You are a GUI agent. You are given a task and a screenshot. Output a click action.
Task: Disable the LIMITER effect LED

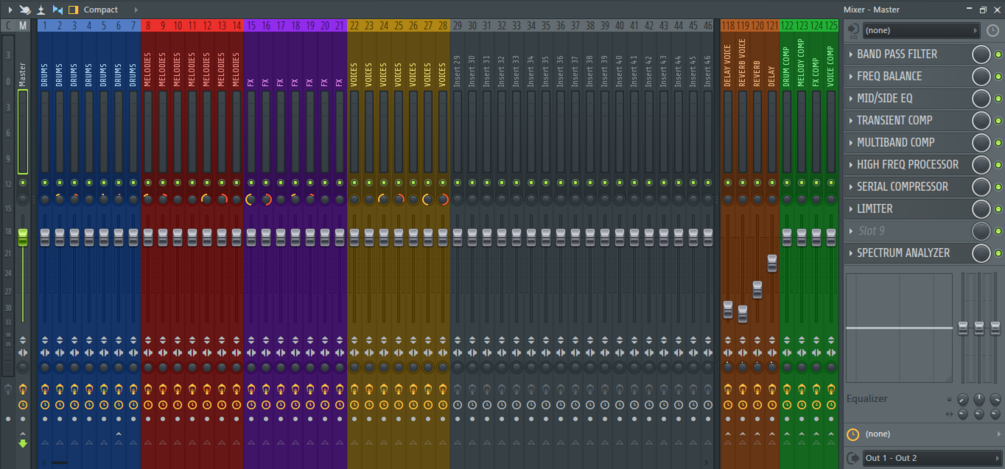[998, 210]
